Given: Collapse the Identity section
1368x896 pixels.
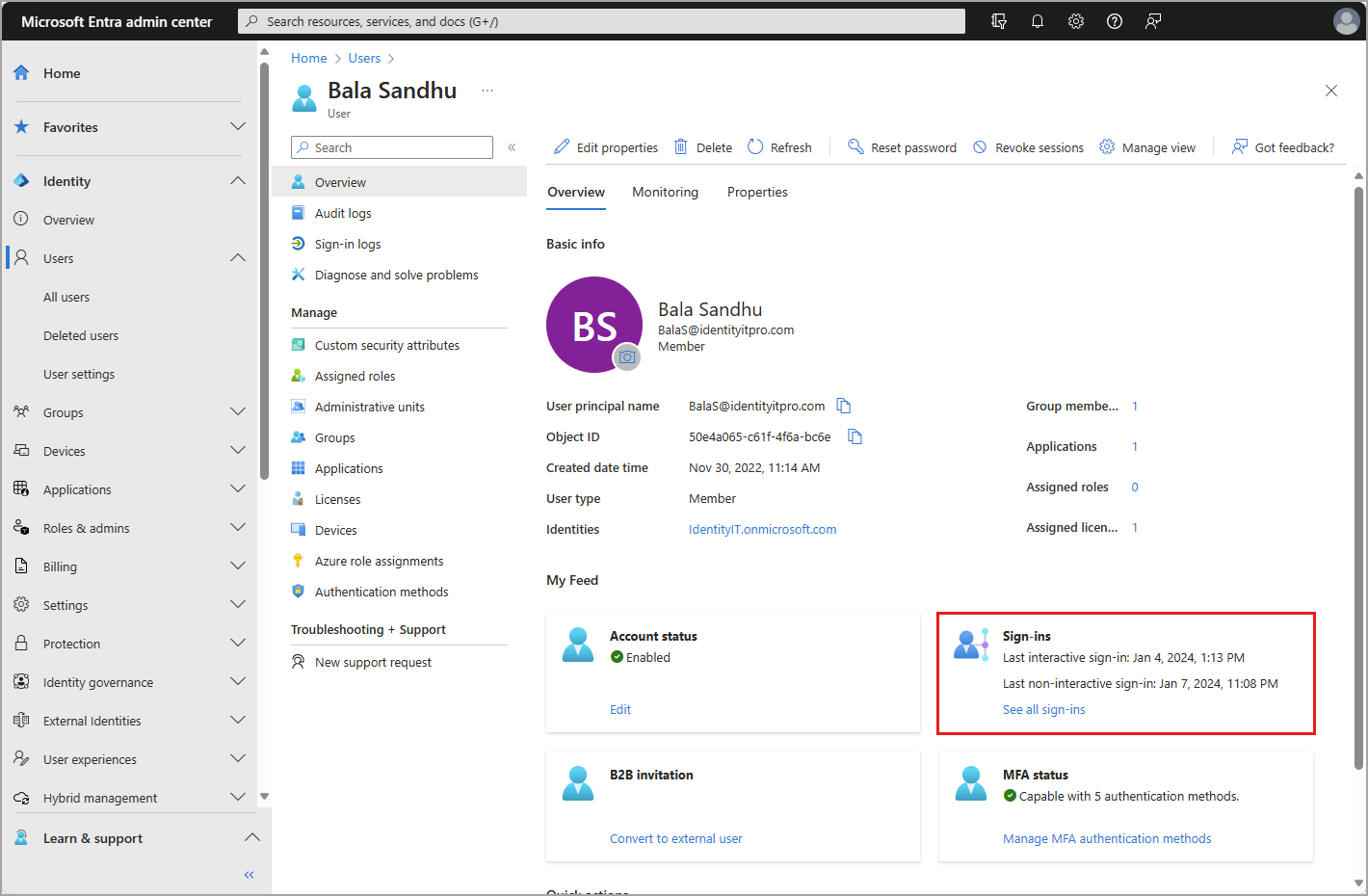Looking at the screenshot, I should tap(238, 180).
